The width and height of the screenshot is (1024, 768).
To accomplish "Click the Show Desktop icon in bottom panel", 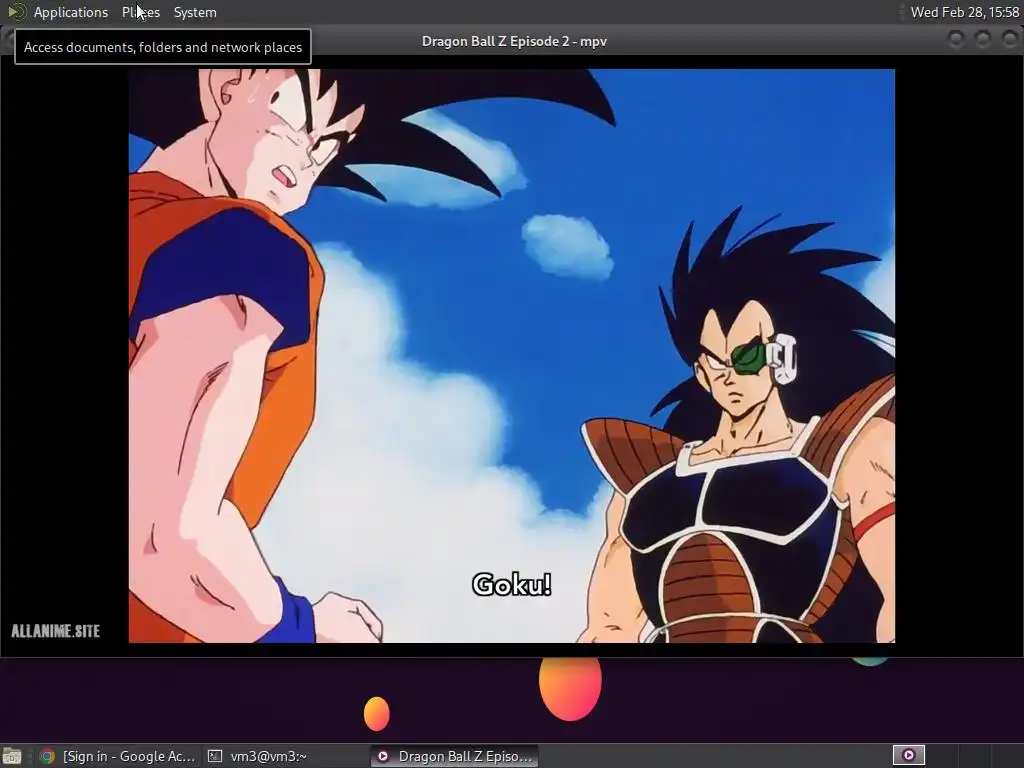I will click(12, 756).
